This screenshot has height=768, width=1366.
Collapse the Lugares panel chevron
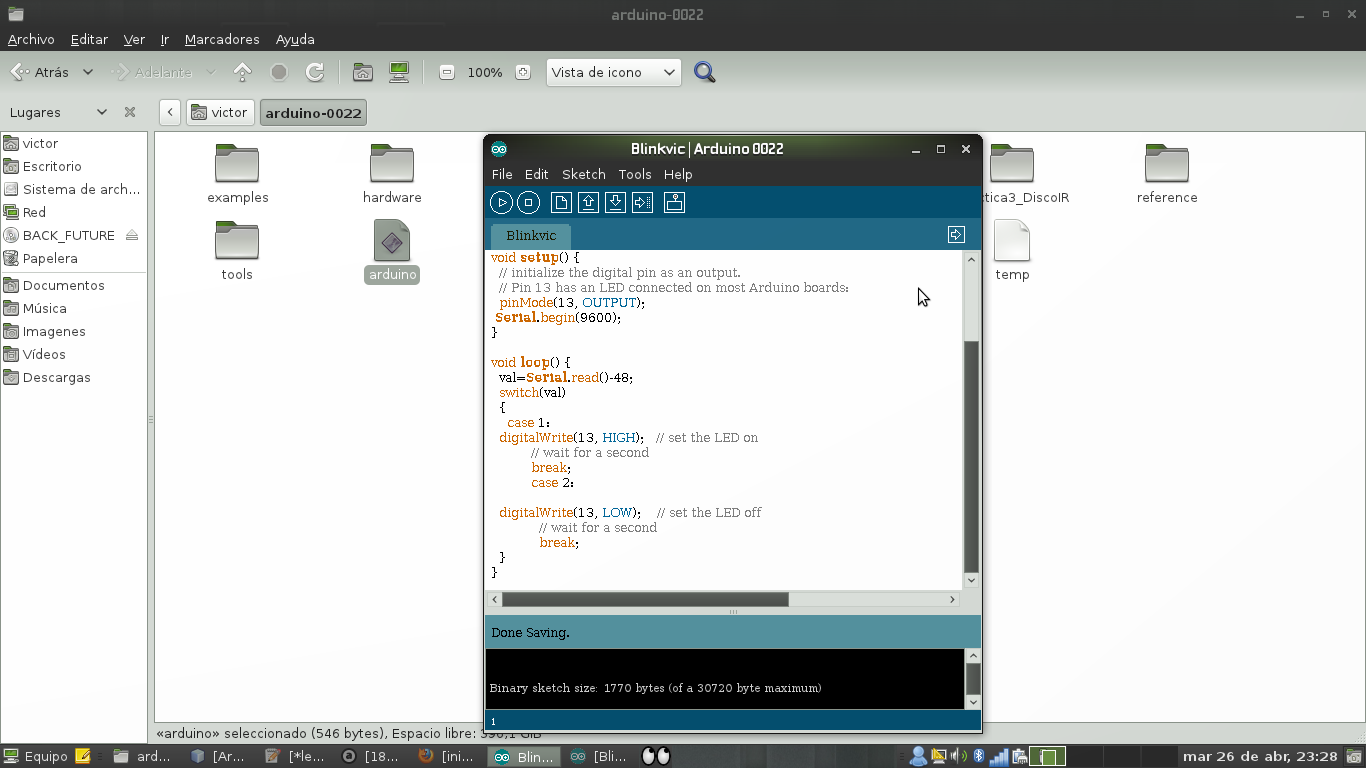tap(100, 112)
